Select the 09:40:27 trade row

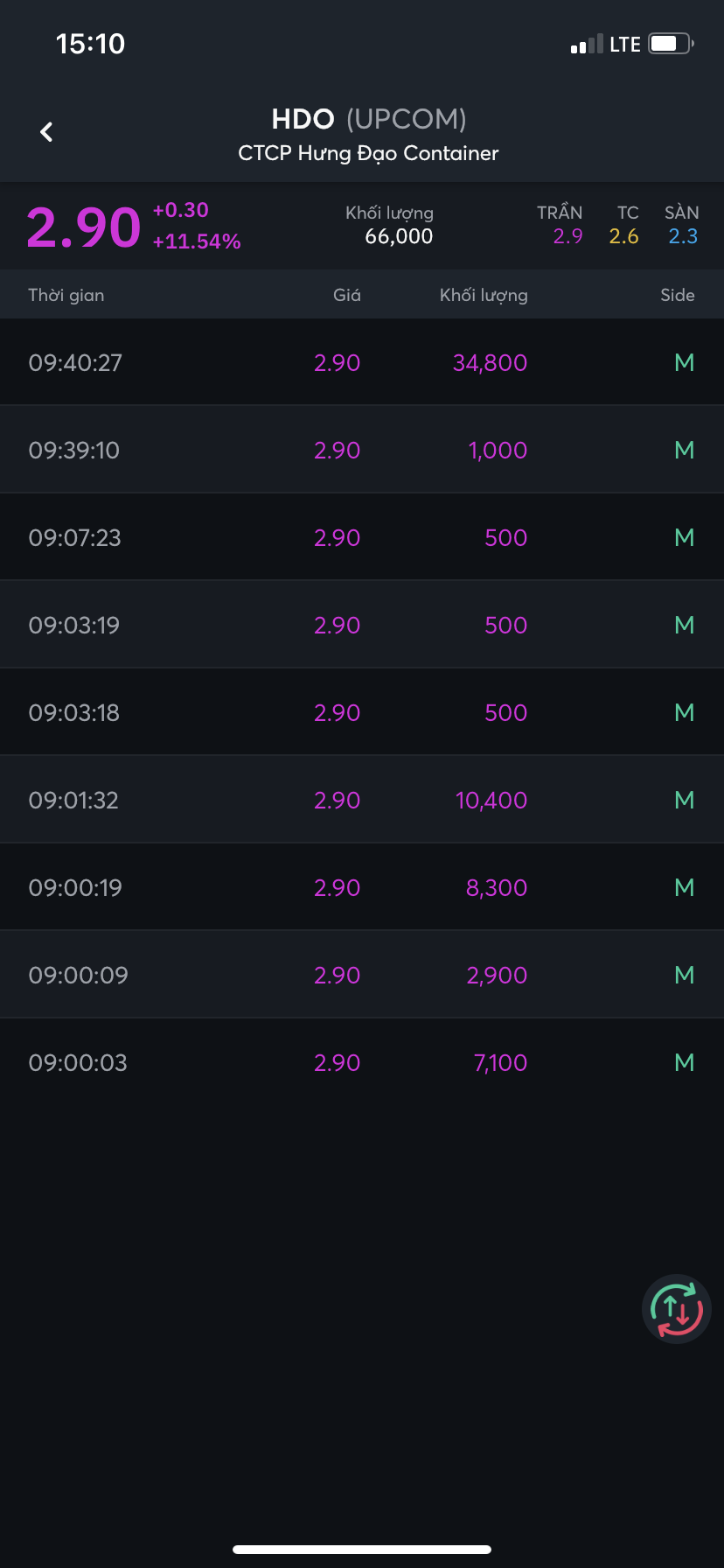(362, 362)
